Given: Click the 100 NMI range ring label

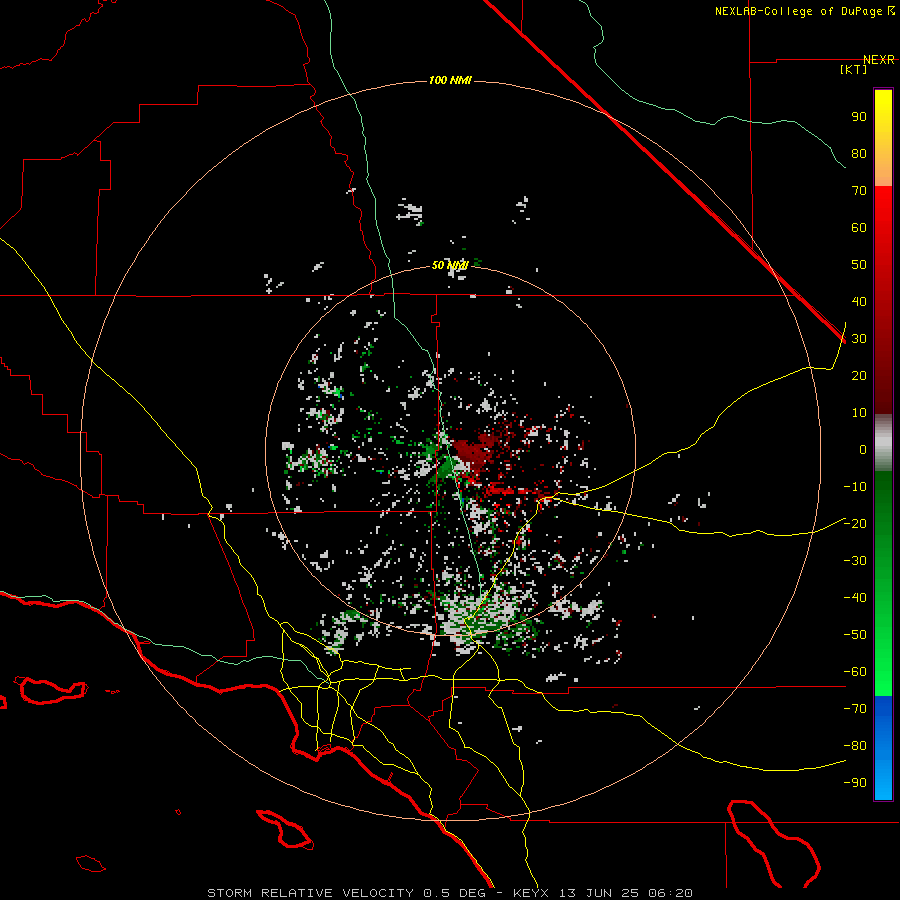Looking at the screenshot, I should pyautogui.click(x=450, y=80).
